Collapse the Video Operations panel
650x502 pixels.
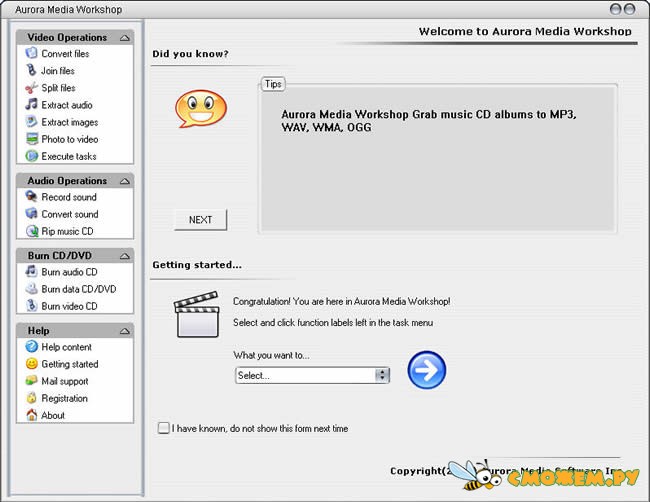(124, 38)
